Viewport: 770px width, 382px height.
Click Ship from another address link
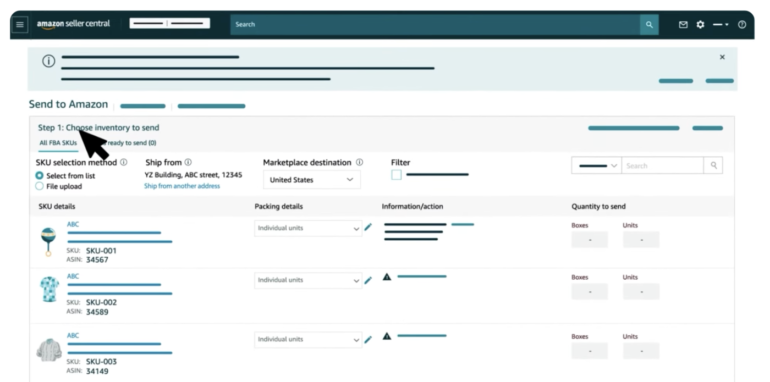182,186
